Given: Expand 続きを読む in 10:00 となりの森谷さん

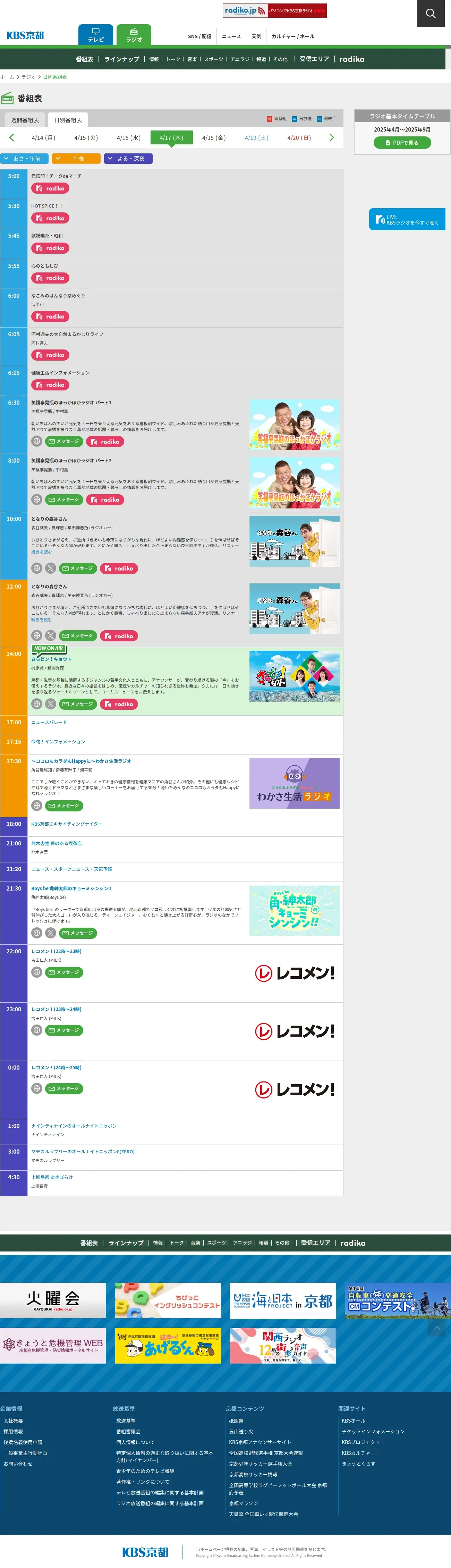Looking at the screenshot, I should pos(41,552).
